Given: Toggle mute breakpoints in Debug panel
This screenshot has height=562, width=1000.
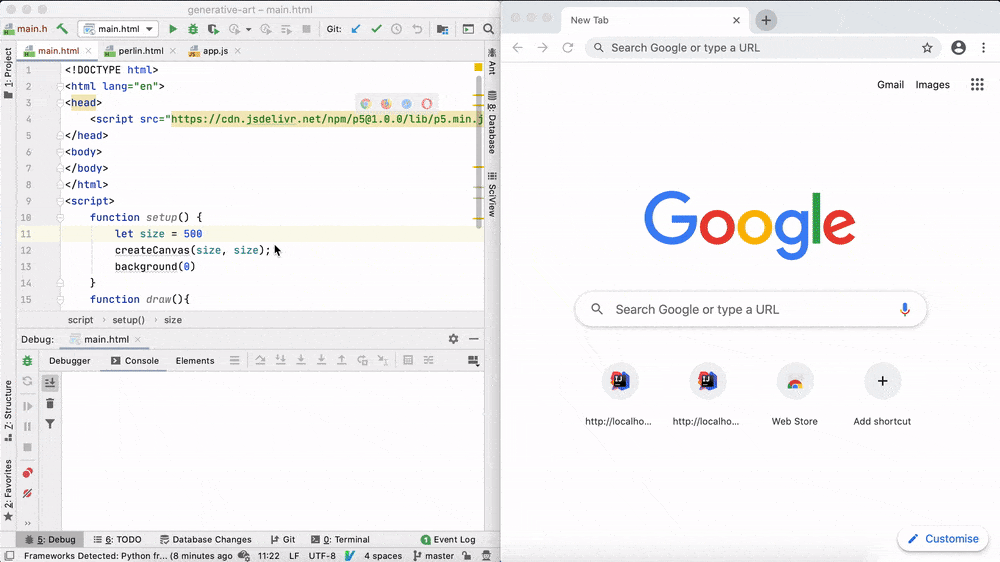Looking at the screenshot, I should tap(27, 493).
